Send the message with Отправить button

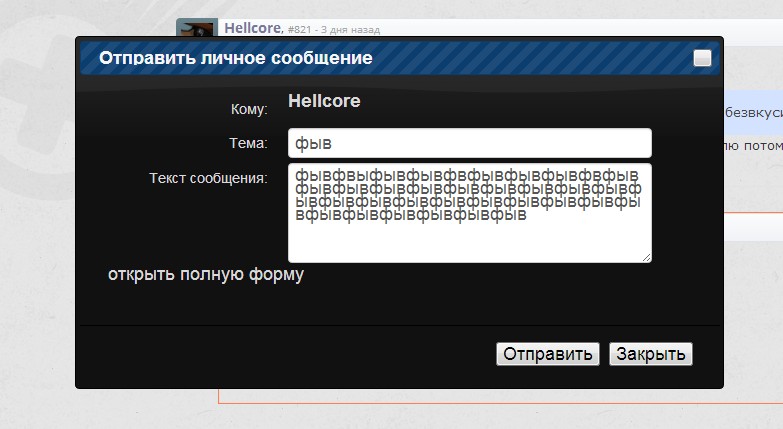tap(548, 354)
